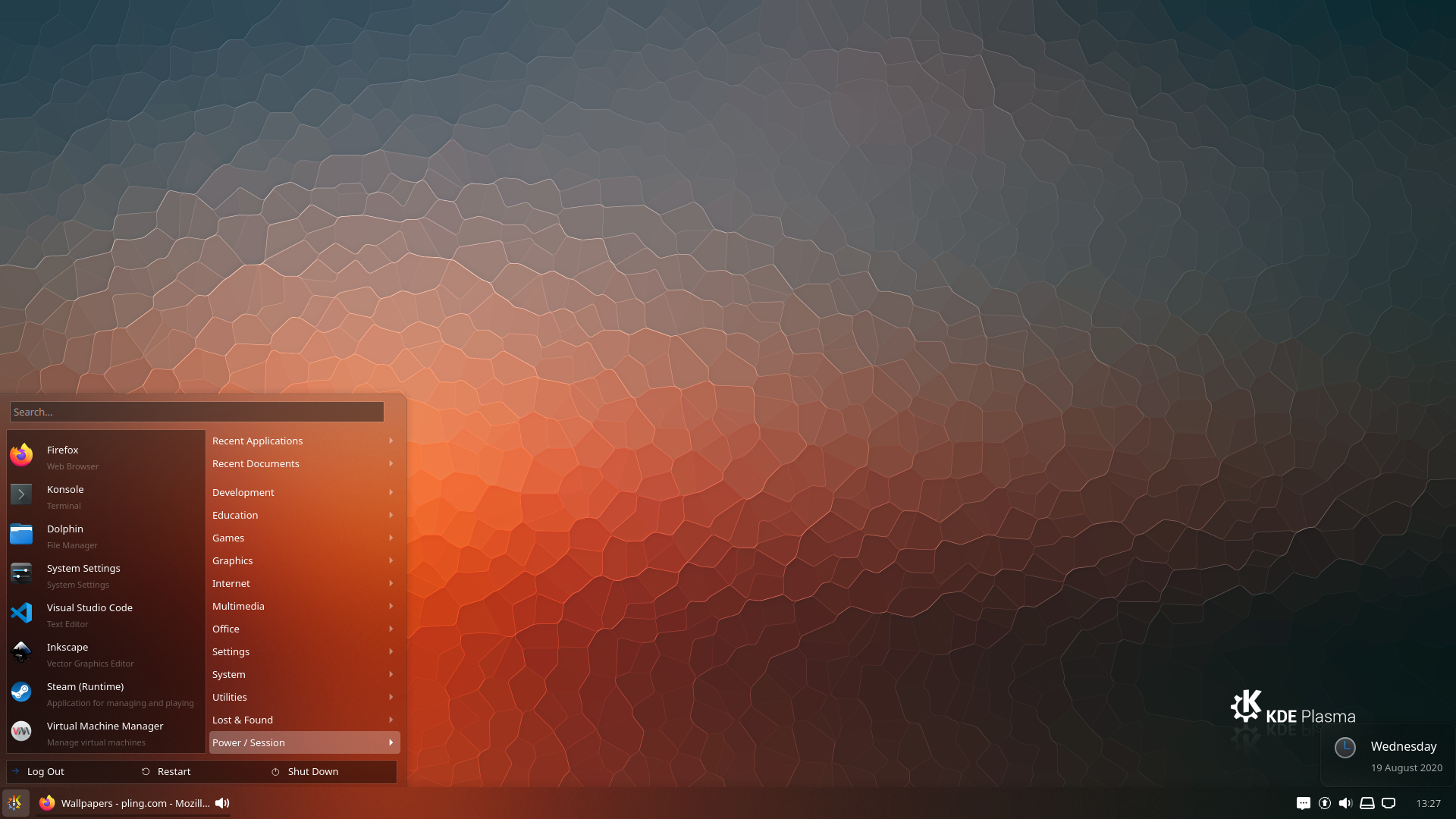Click Log Out button
Viewport: 1456px width, 819px height.
(71, 771)
